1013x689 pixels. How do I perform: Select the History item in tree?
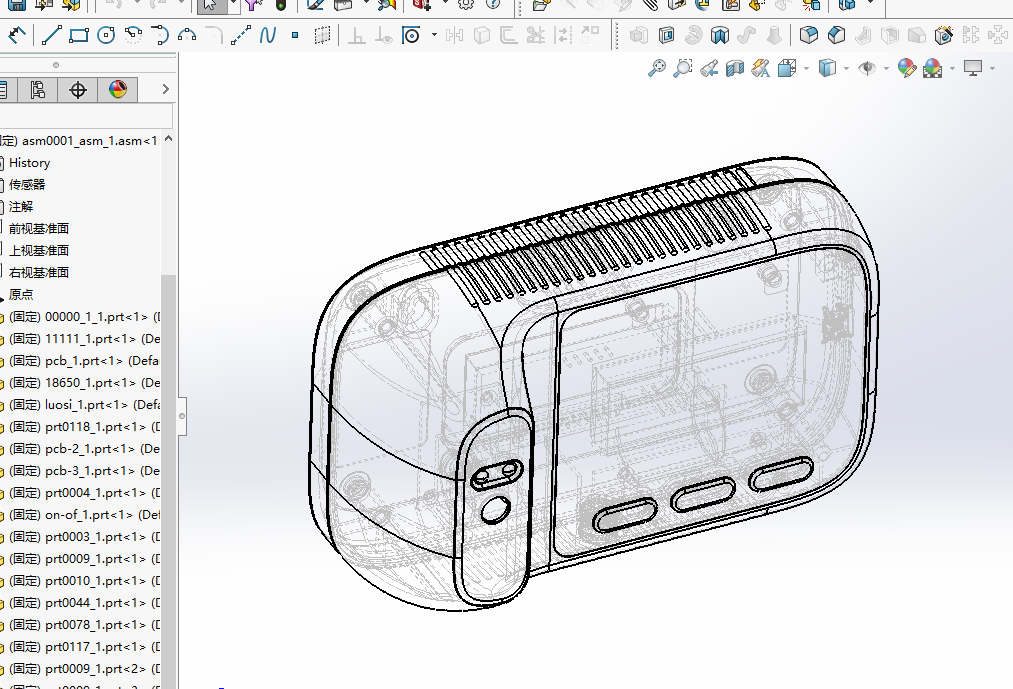point(29,163)
